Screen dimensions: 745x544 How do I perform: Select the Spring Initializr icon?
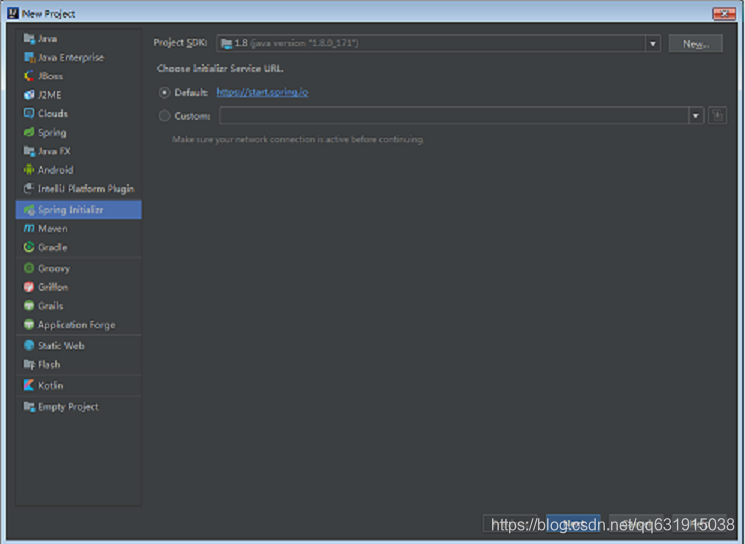(29, 210)
